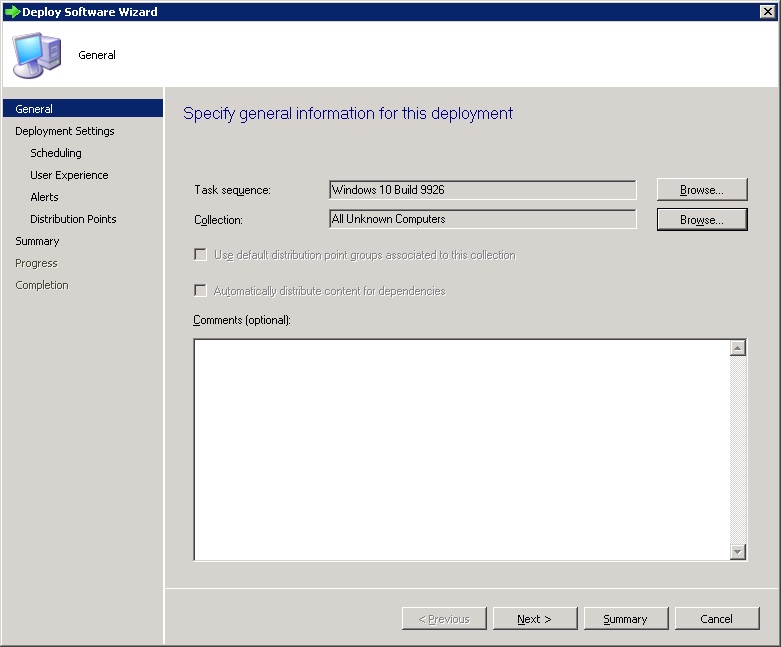Viewport: 781px width, 647px height.
Task: Select the General step in the sidebar
Action: 35,109
